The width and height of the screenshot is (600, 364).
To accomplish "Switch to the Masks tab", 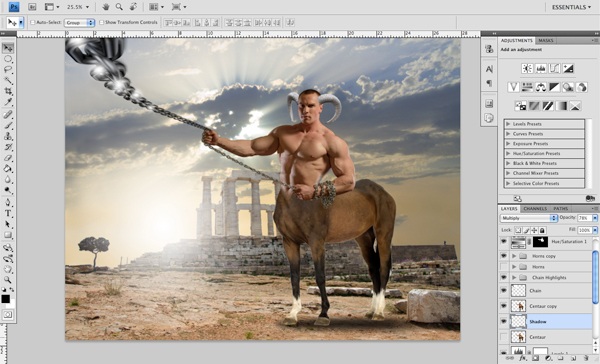I will 546,41.
